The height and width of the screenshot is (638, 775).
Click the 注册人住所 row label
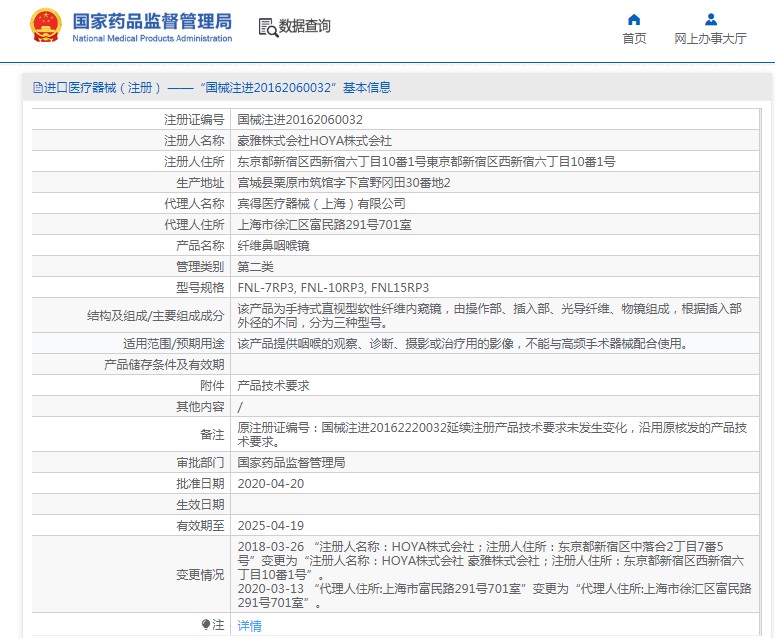click(x=194, y=162)
